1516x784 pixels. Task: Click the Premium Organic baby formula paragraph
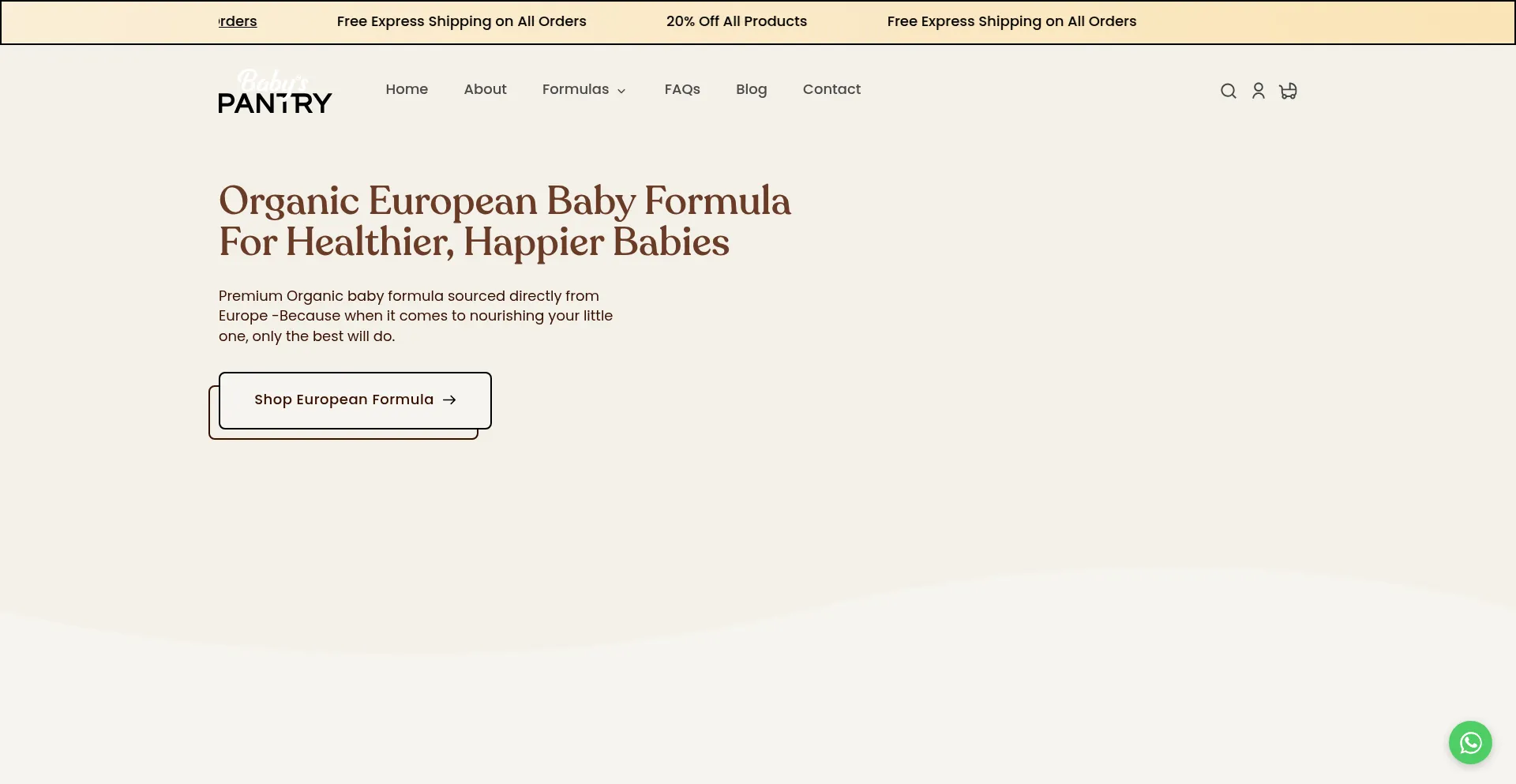pyautogui.click(x=415, y=316)
